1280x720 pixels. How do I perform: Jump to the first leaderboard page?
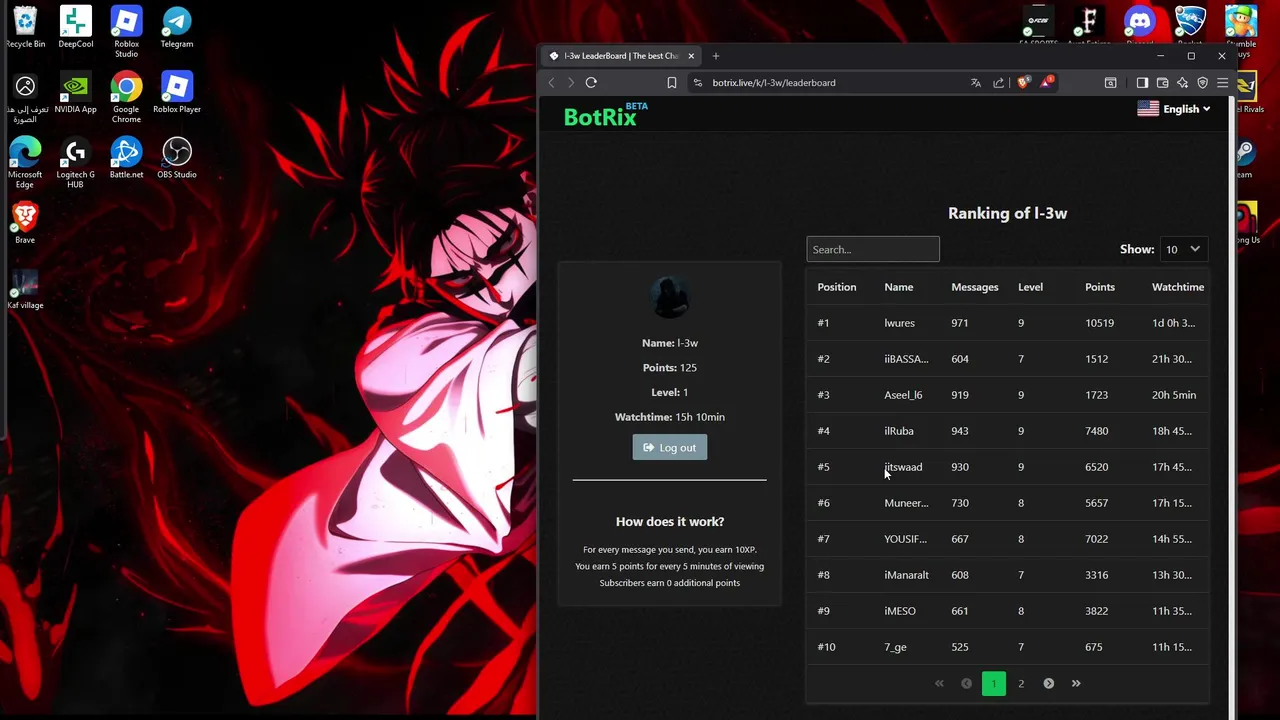click(939, 683)
